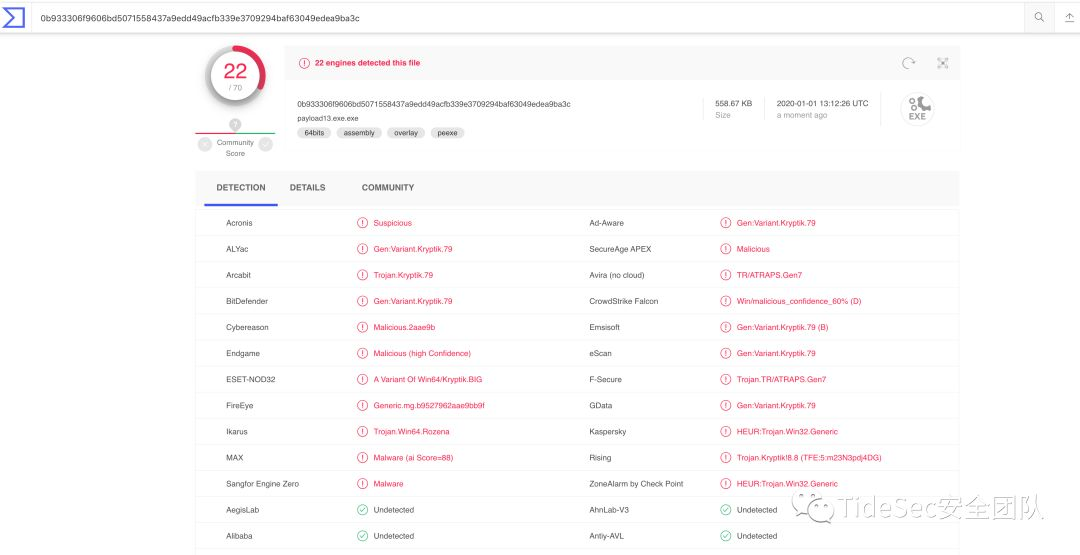Click the VirusTotal logo icon
Image resolution: width=1080 pixels, height=555 pixels.
(x=14, y=17)
